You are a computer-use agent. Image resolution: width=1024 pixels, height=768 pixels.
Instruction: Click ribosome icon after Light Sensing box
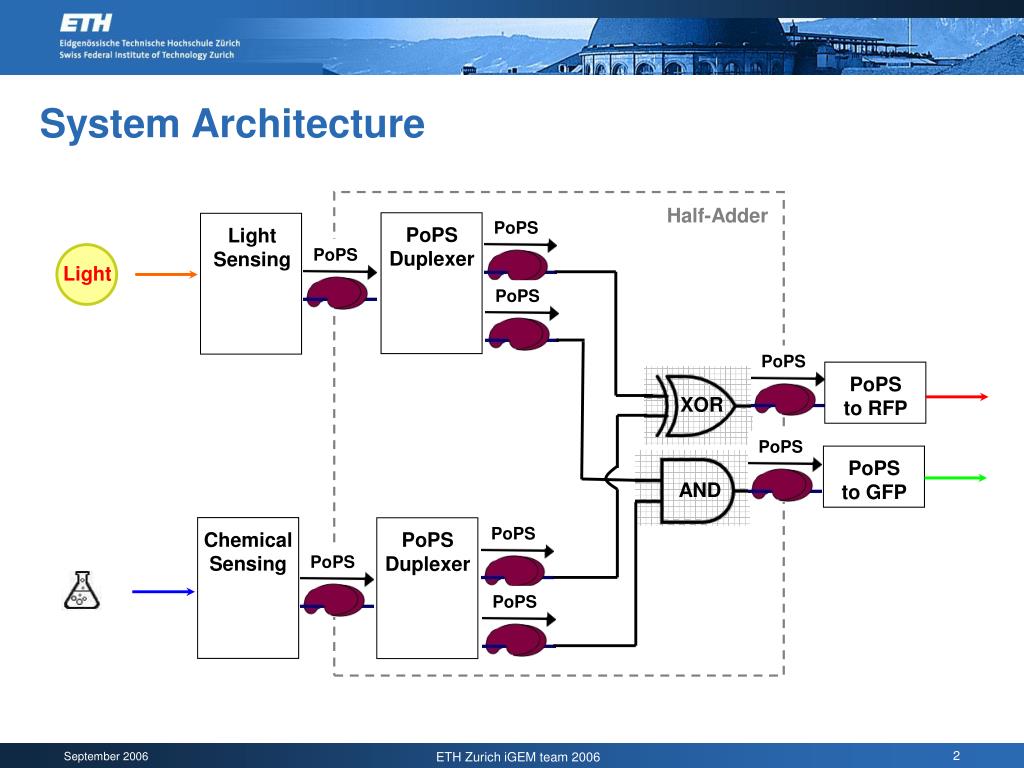340,293
